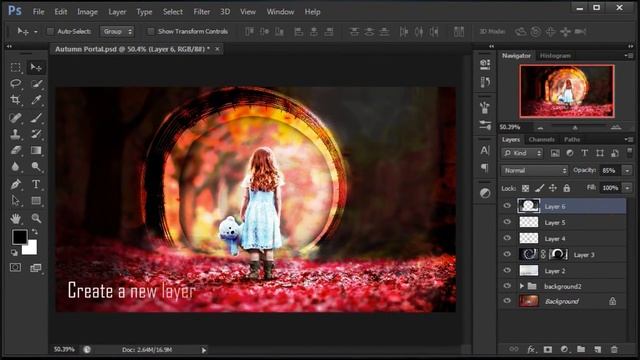Image resolution: width=640 pixels, height=360 pixels.
Task: Delete layer with trash icon
Action: point(614,349)
